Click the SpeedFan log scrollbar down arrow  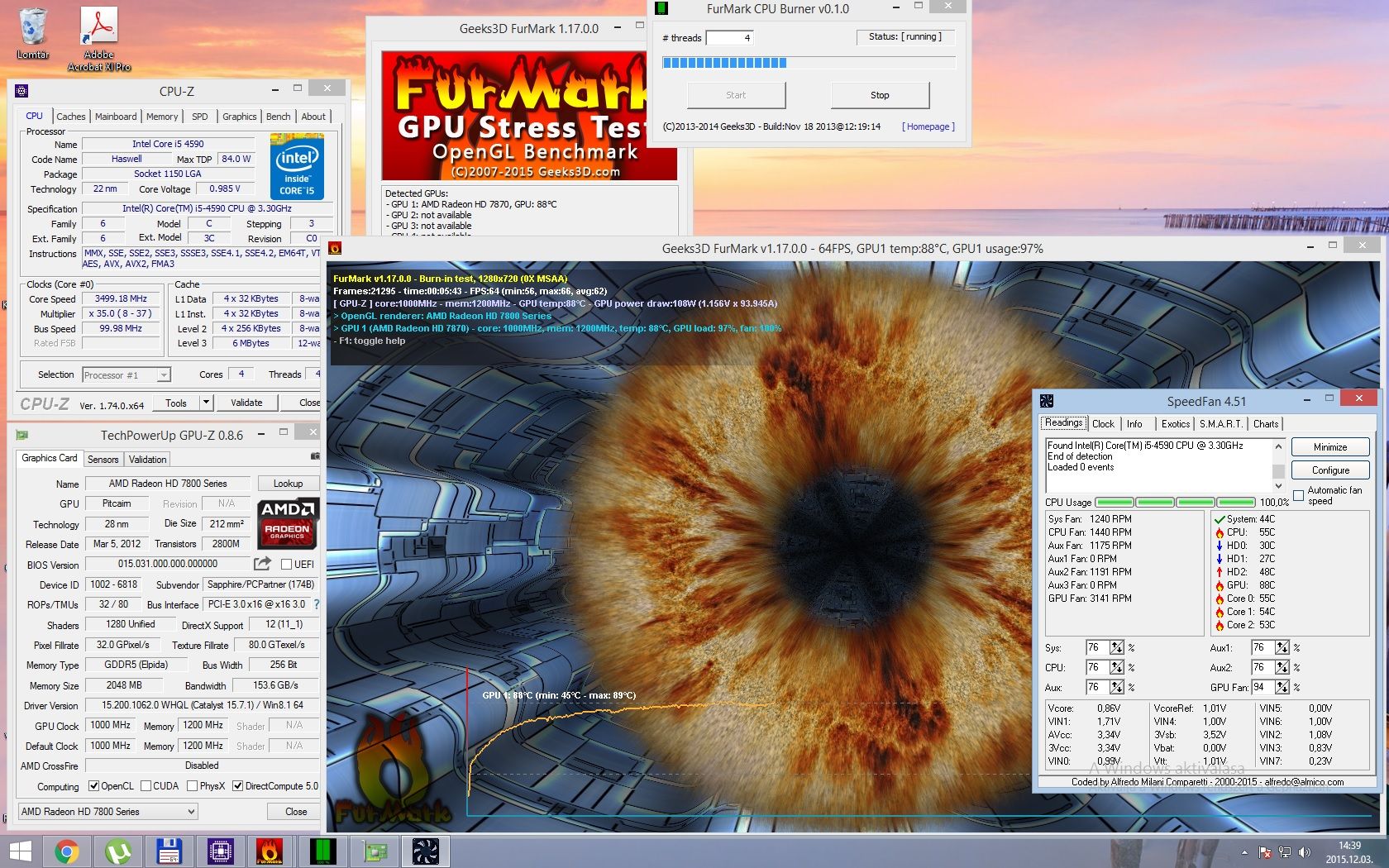[1278, 486]
